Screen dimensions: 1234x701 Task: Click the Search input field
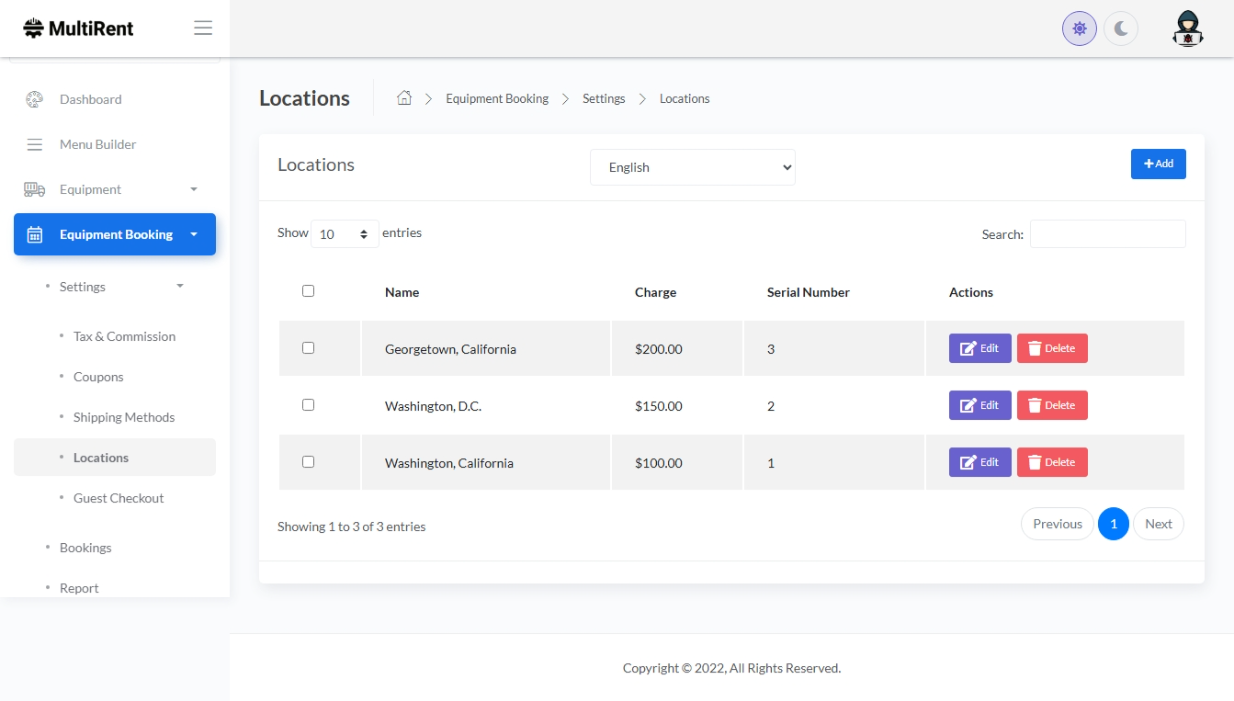[x=1107, y=234]
